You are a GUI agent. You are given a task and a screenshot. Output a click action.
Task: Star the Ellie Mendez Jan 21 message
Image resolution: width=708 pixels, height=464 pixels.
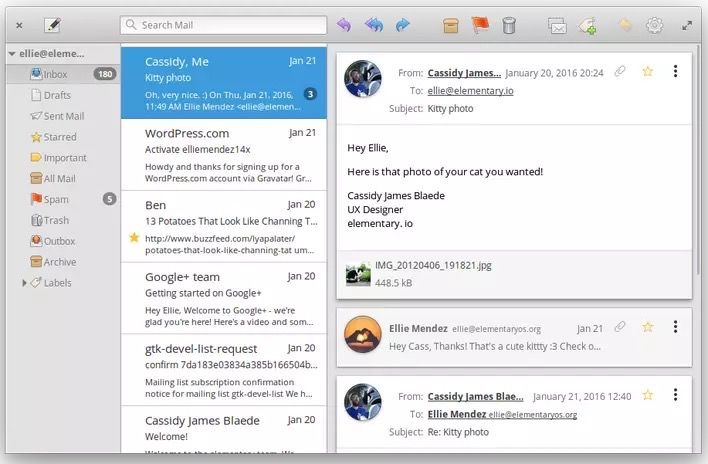647,326
